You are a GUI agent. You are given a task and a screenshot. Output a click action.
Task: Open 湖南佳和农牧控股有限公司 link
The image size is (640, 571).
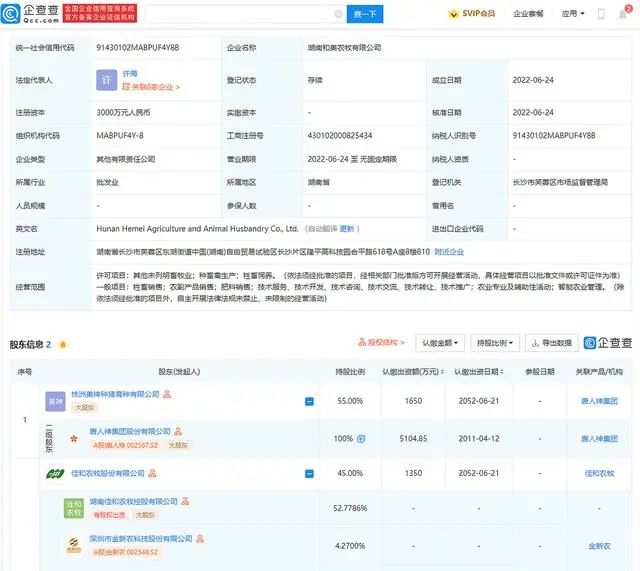click(x=133, y=501)
